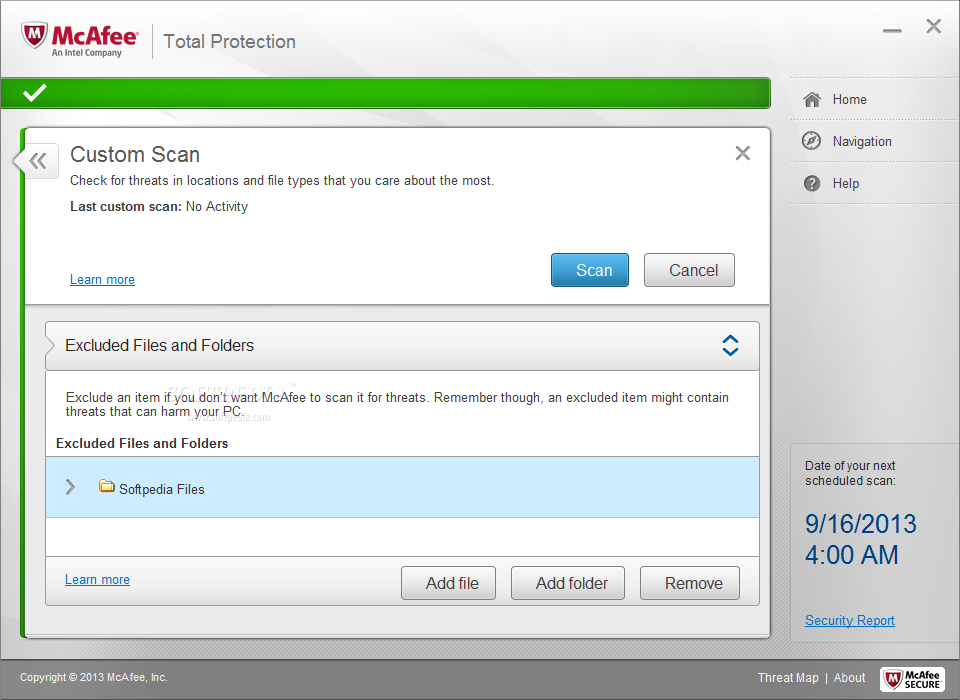This screenshot has width=960, height=700.
Task: Click the green protection status bar
Action: [x=385, y=93]
